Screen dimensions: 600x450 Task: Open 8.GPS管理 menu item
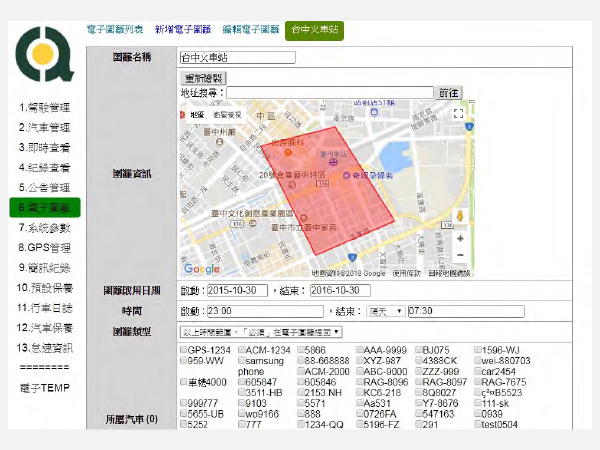pyautogui.click(x=45, y=248)
